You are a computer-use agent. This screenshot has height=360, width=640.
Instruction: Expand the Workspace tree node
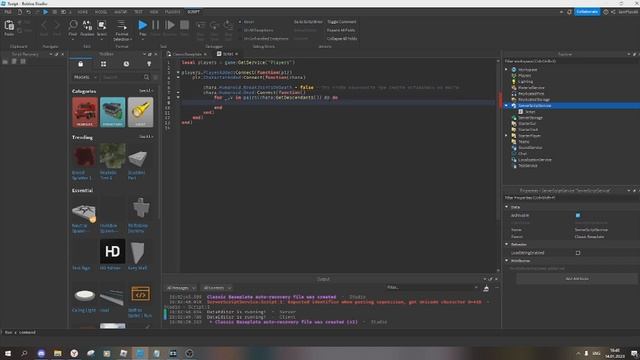[507, 70]
